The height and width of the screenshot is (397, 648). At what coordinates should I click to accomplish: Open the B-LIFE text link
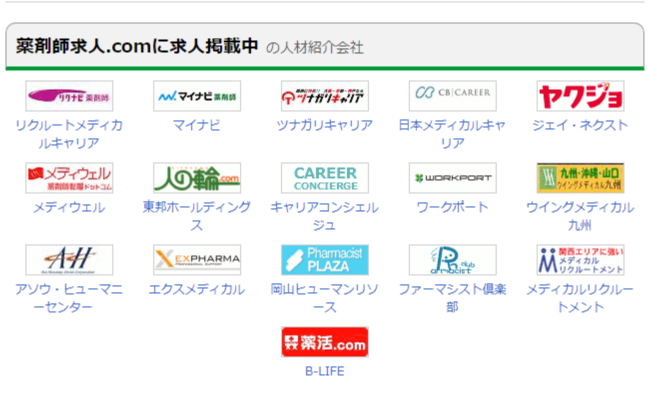[x=325, y=371]
